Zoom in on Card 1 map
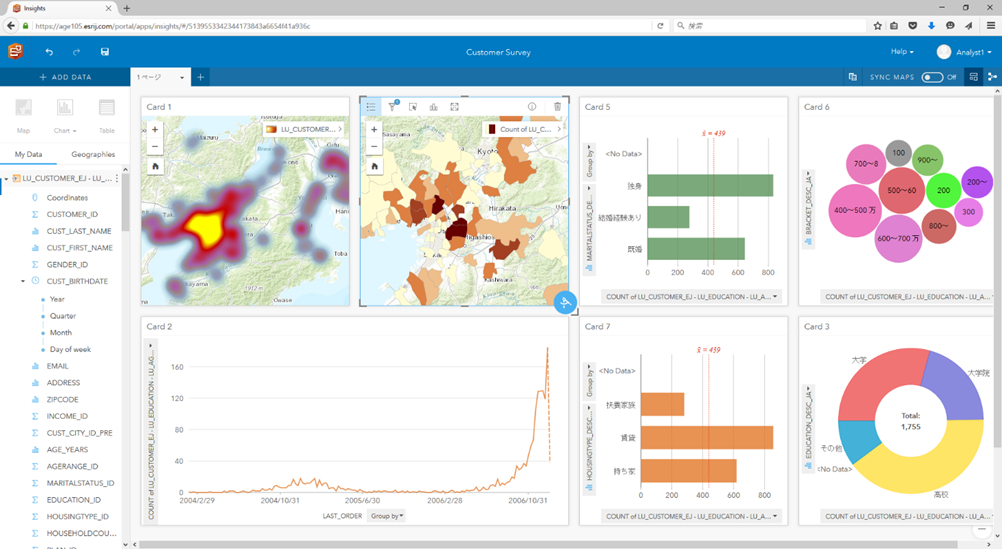This screenshot has width=1002, height=549. 155,130
